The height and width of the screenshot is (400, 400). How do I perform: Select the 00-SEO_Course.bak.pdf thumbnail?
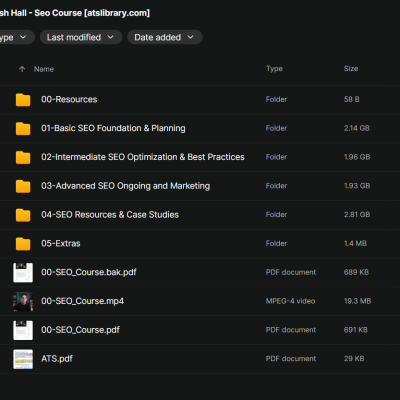[x=23, y=272]
